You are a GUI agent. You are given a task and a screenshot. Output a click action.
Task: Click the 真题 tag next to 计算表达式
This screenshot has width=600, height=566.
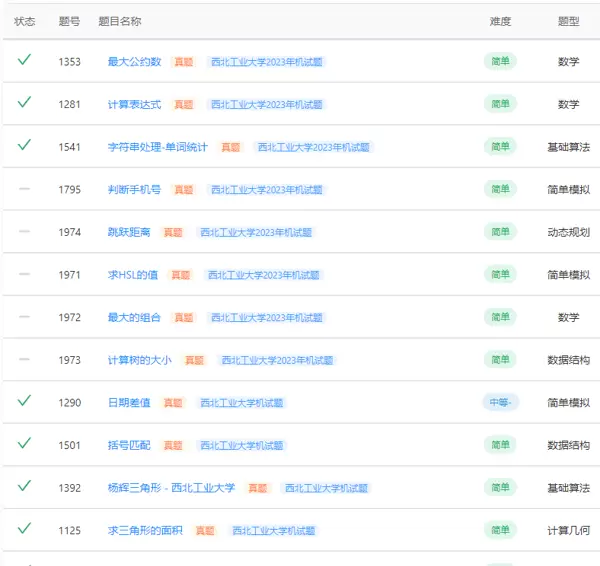click(183, 105)
